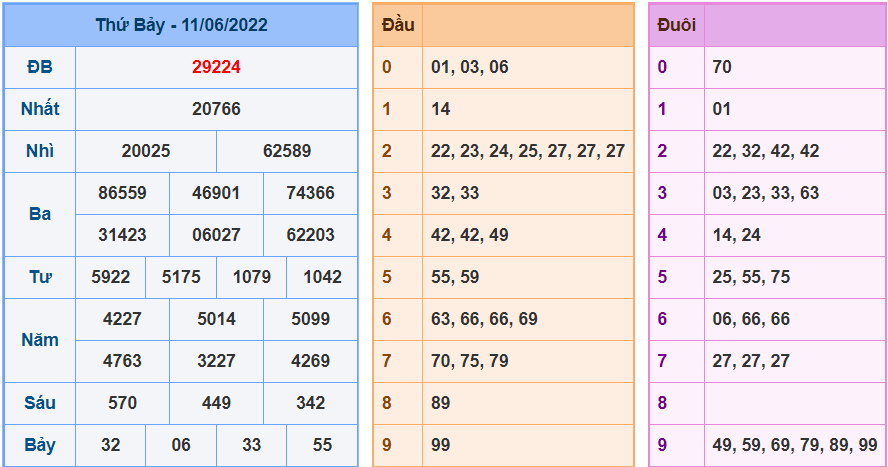Image resolution: width=888 pixels, height=467 pixels.
Task: Select the Bảy row label at table bottom
Action: point(40,445)
